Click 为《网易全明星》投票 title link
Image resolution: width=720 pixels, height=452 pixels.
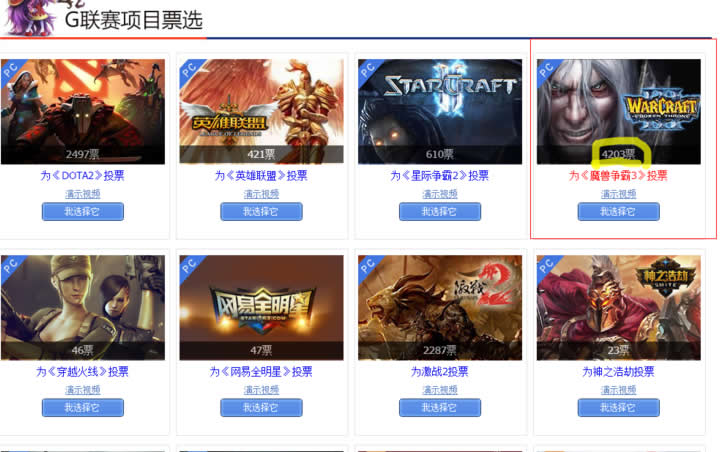(x=261, y=372)
